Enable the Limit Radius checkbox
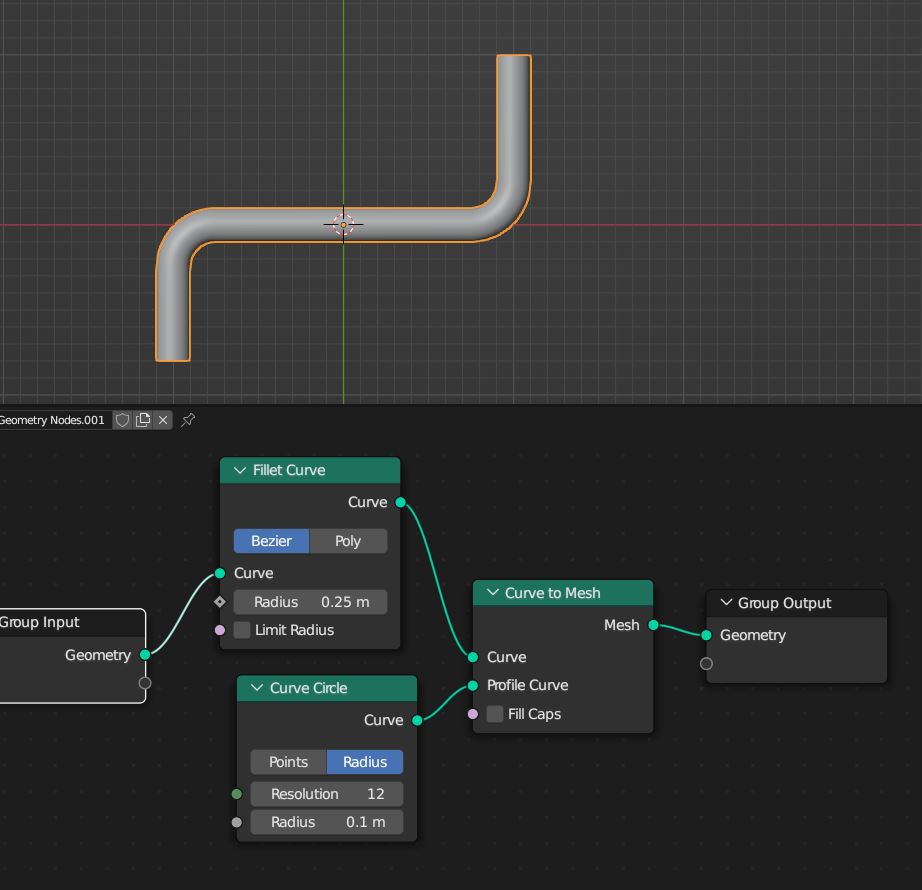922x890 pixels. click(242, 630)
